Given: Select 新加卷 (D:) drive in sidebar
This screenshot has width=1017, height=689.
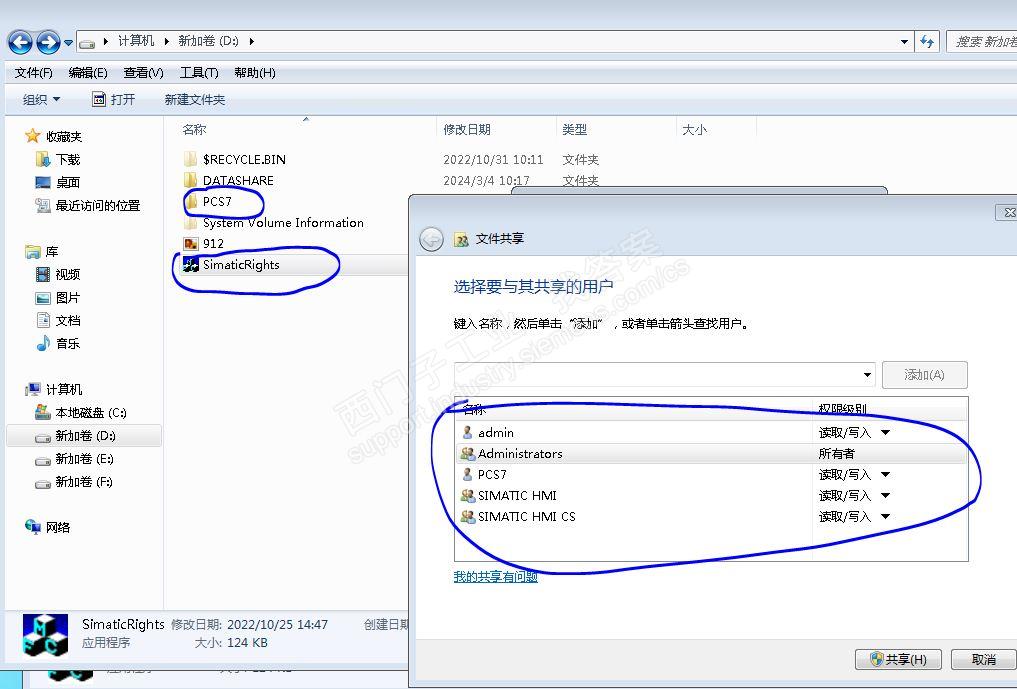Looking at the screenshot, I should pos(85,436).
